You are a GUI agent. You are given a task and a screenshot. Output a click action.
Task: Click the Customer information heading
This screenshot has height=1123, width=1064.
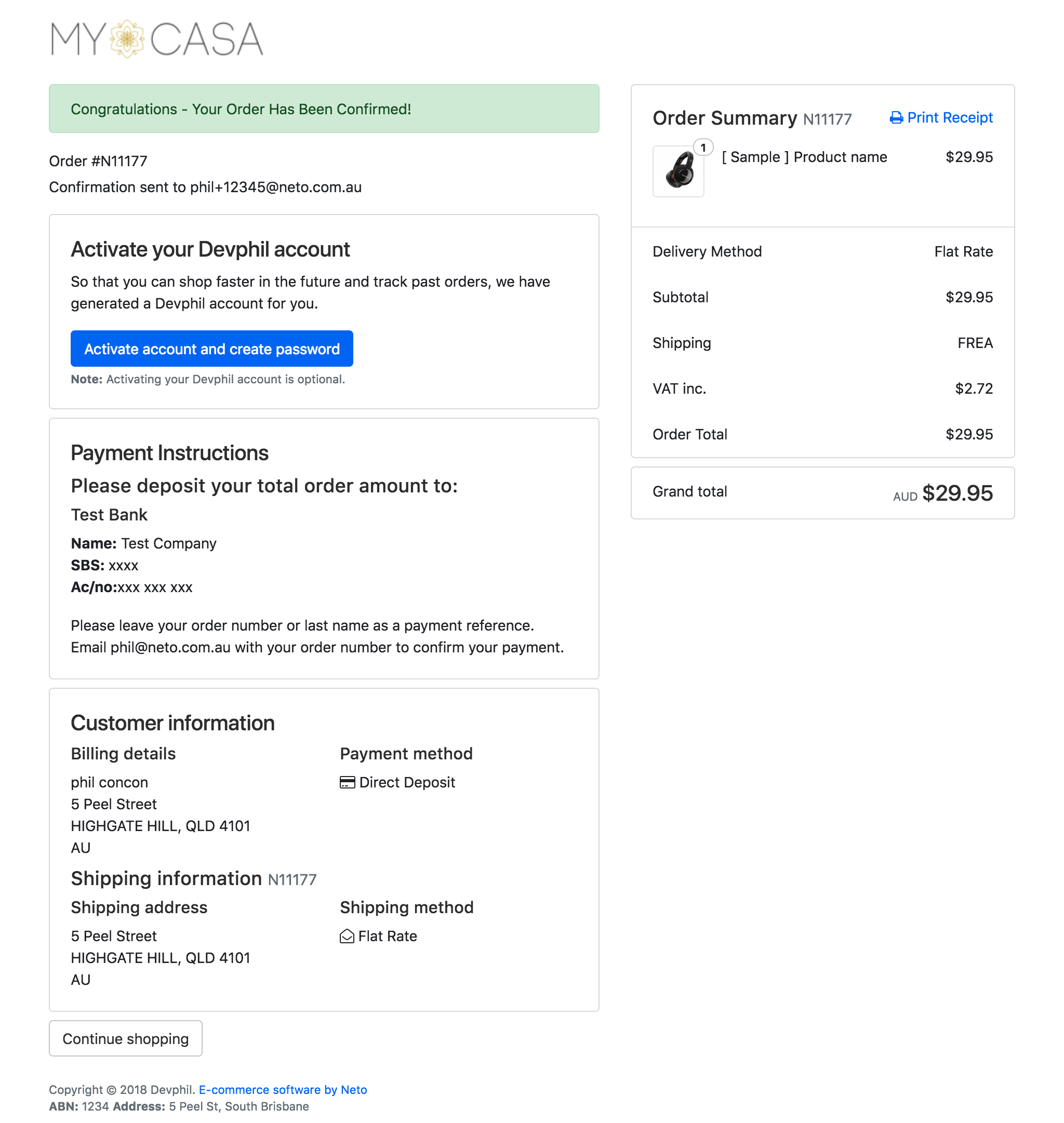[x=172, y=723]
